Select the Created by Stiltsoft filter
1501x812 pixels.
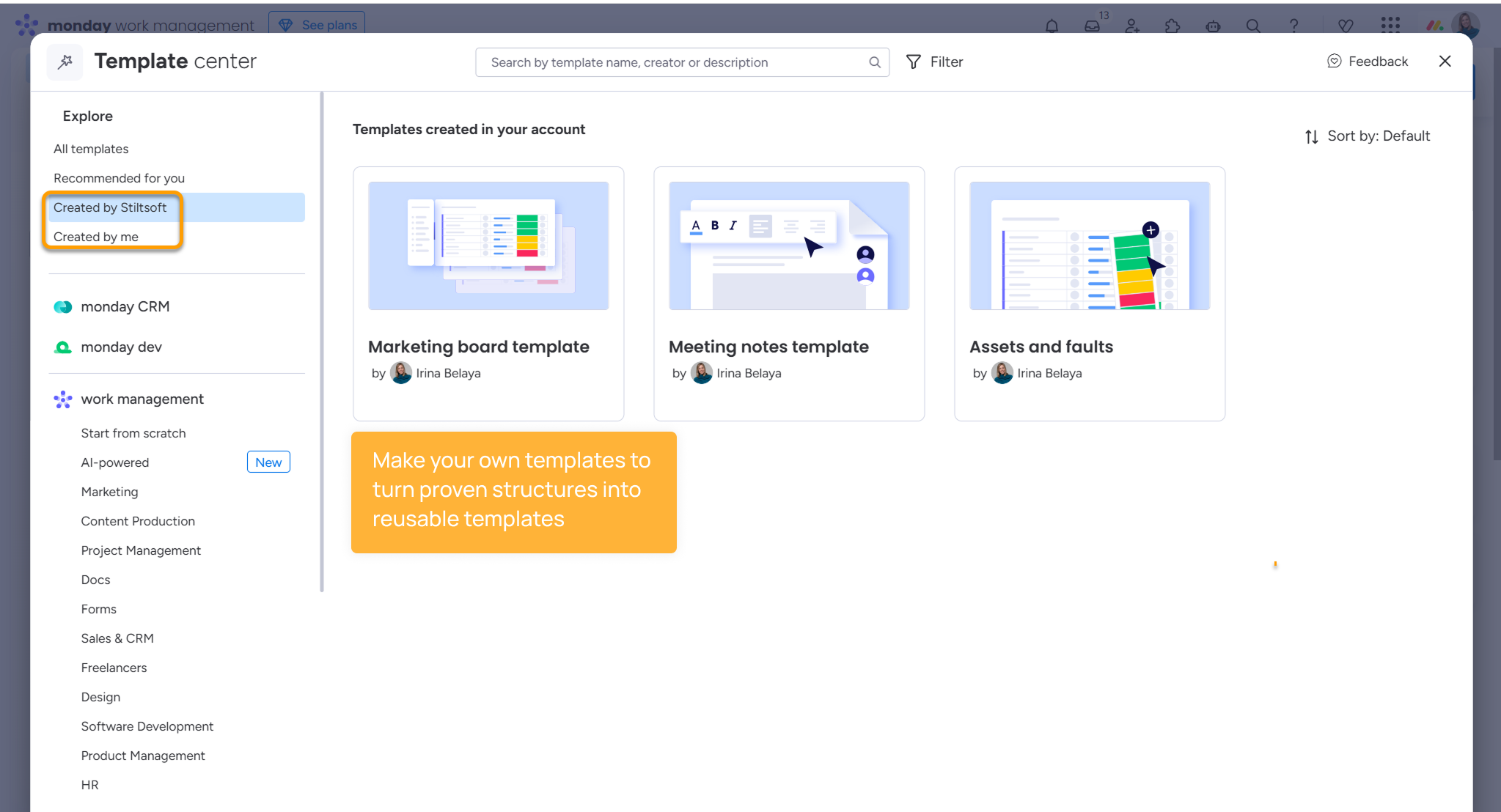pos(110,207)
